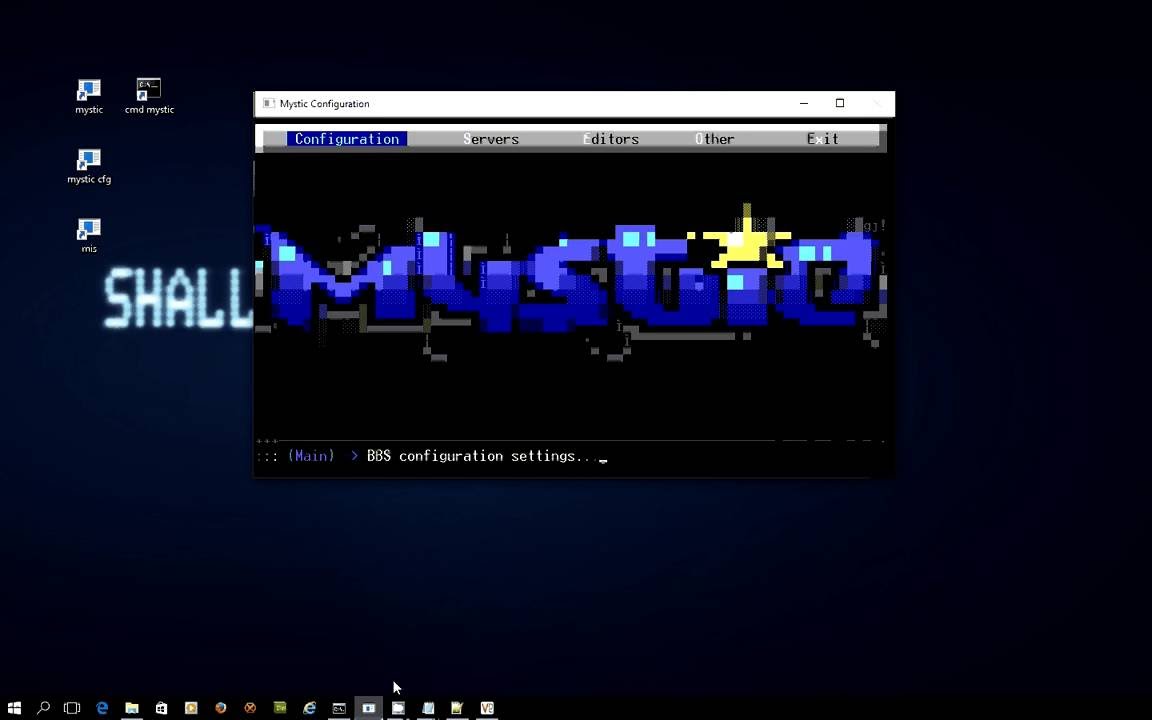The height and width of the screenshot is (720, 1152).
Task: Open File Explorer from the taskbar
Action: point(132,708)
